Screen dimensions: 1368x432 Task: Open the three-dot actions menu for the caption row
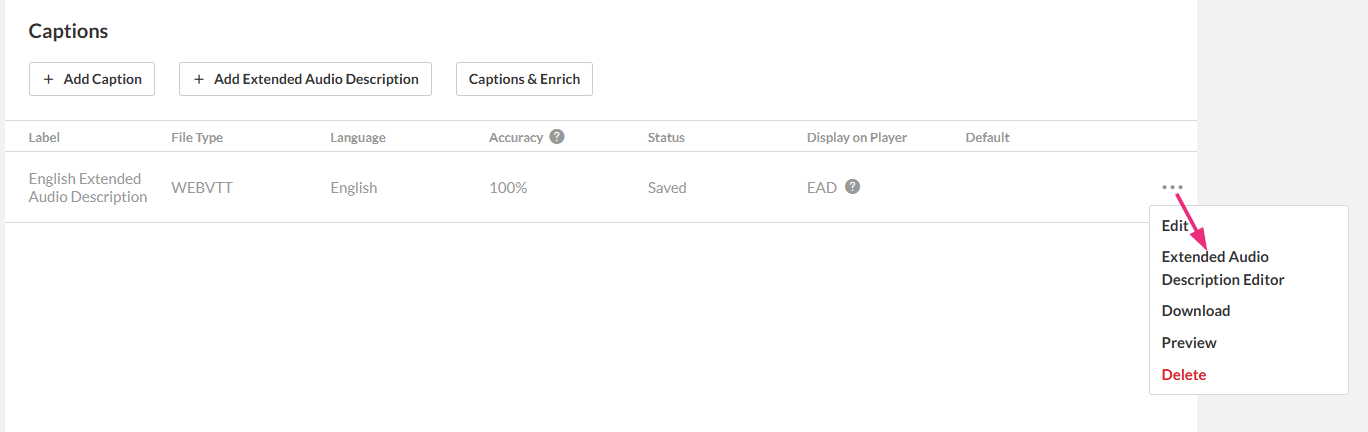(1172, 187)
